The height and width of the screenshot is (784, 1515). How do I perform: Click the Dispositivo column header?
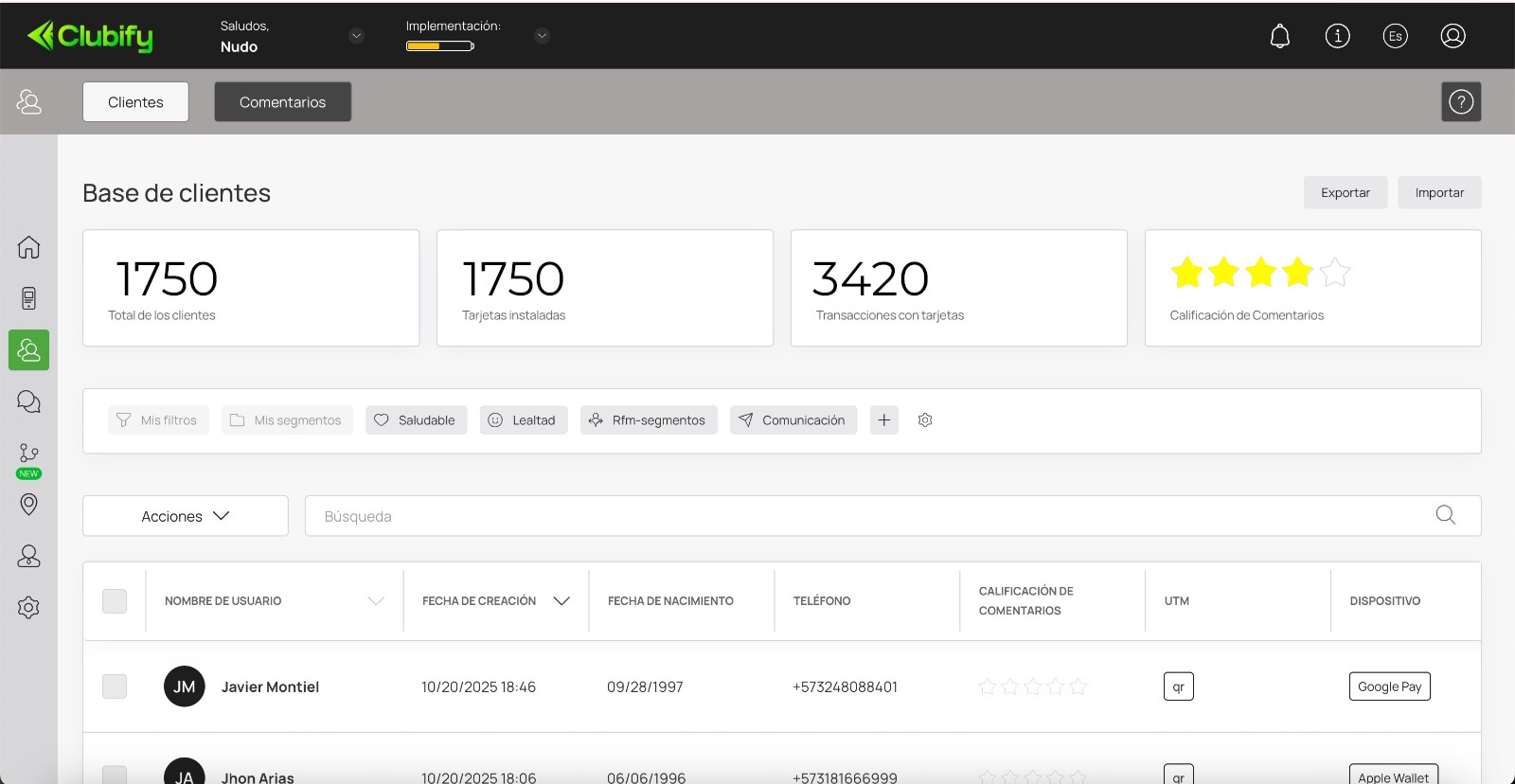pos(1385,601)
